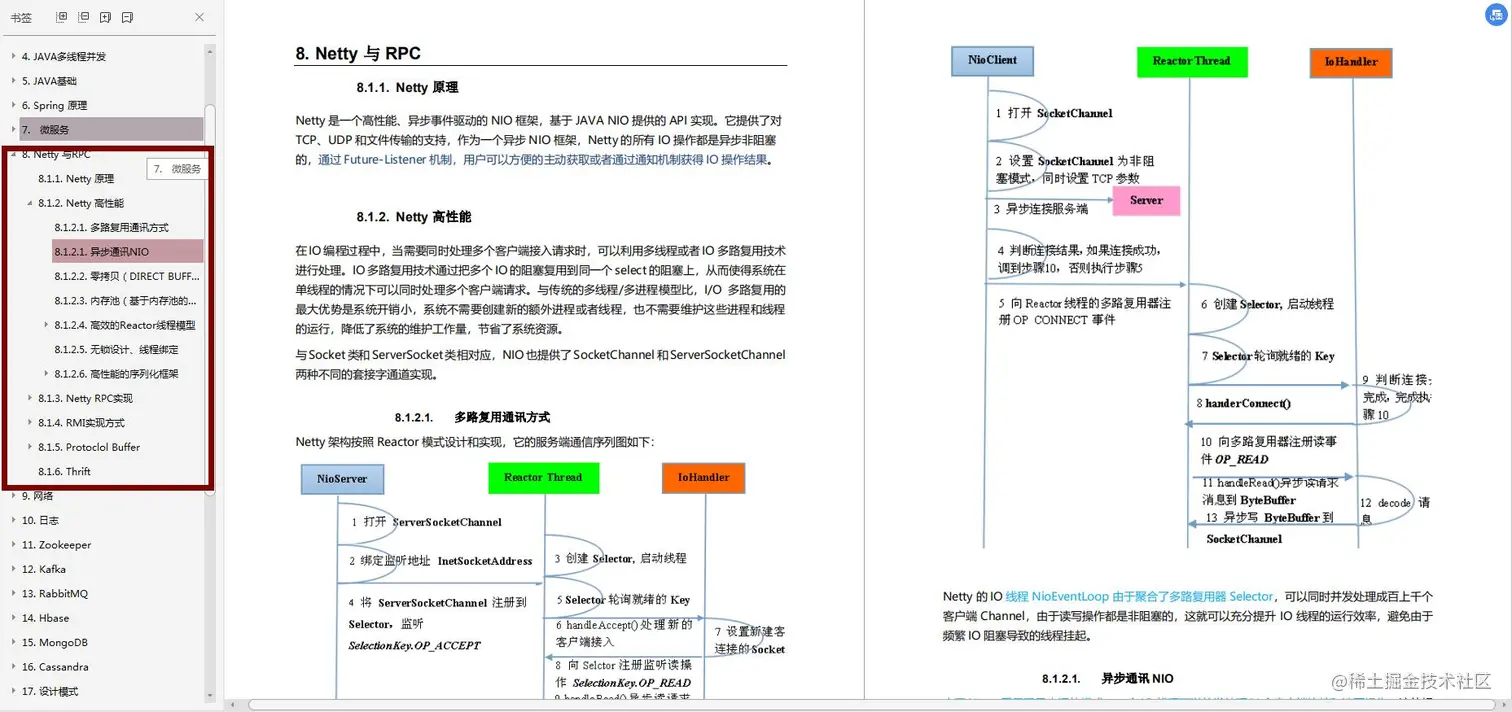
Task: Click the expand all bookmarks icon
Action: pos(62,17)
